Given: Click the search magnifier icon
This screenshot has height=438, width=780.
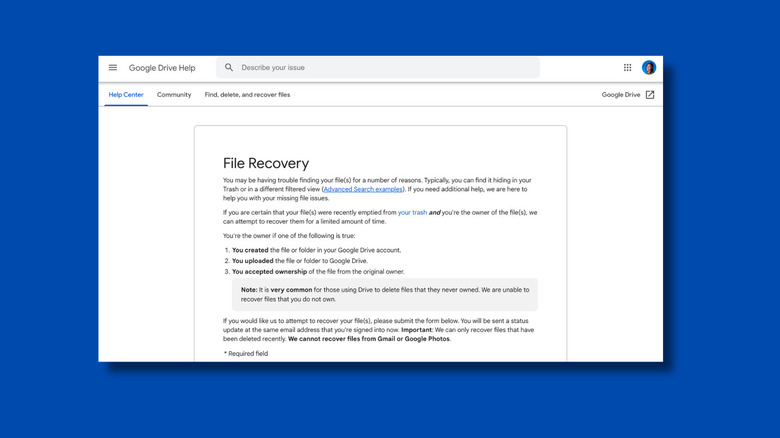Looking at the screenshot, I should pos(229,68).
